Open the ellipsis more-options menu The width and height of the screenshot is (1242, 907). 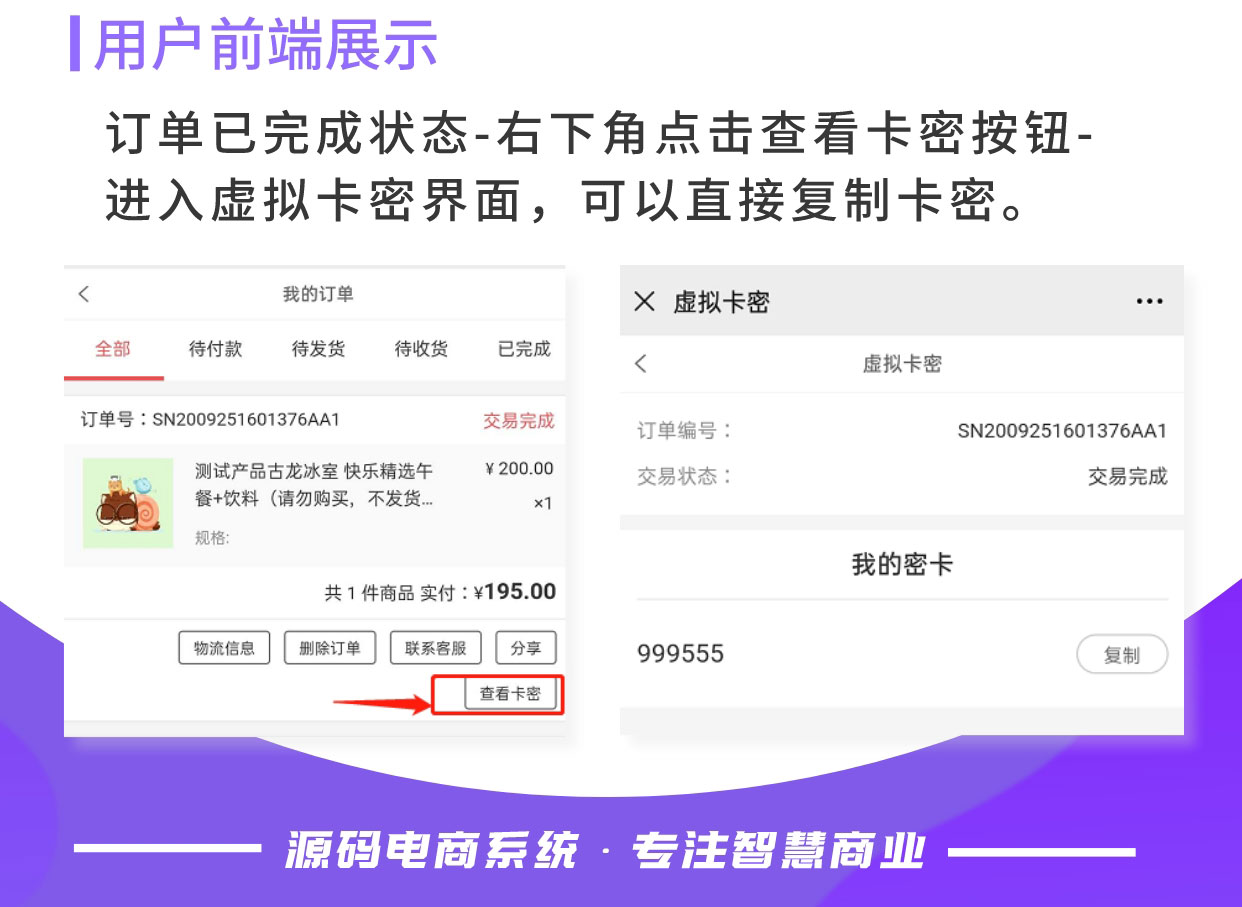[1148, 300]
